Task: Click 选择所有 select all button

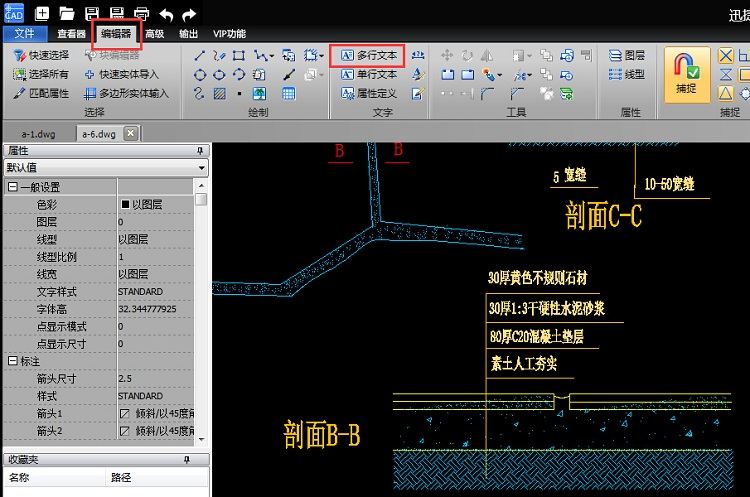Action: 42,74
